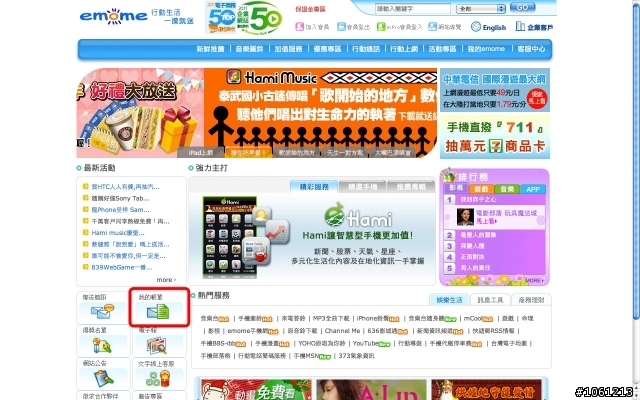
Task: Switch to the 商務理財 services tab
Action: pyautogui.click(x=531, y=300)
